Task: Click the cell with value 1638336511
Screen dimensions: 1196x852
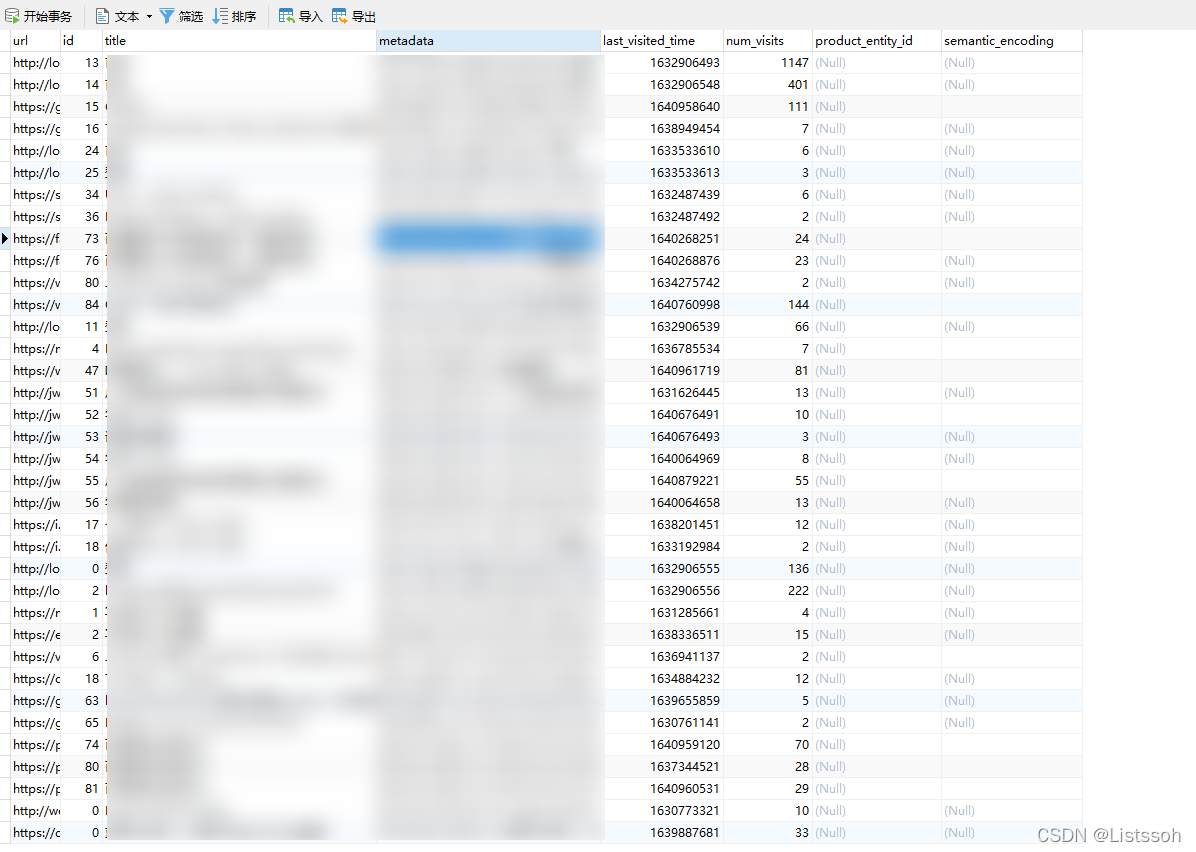Action: click(x=662, y=635)
